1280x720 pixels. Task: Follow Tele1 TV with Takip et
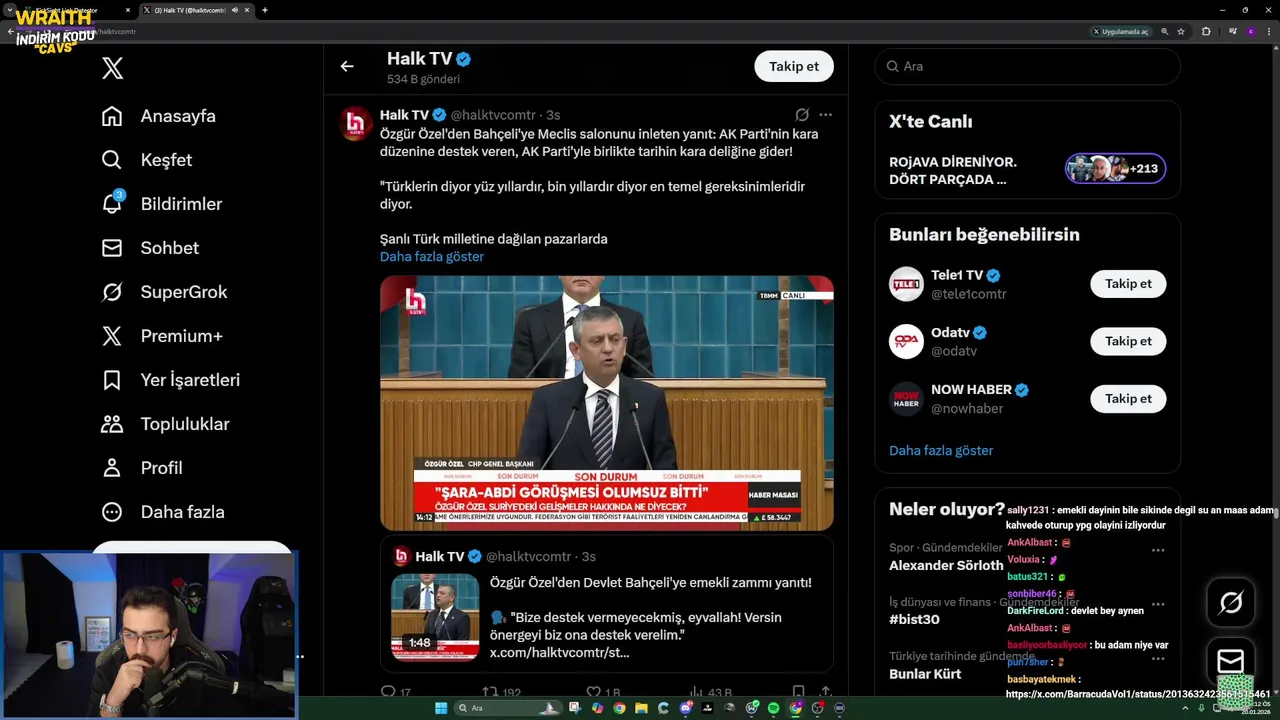pyautogui.click(x=1128, y=284)
